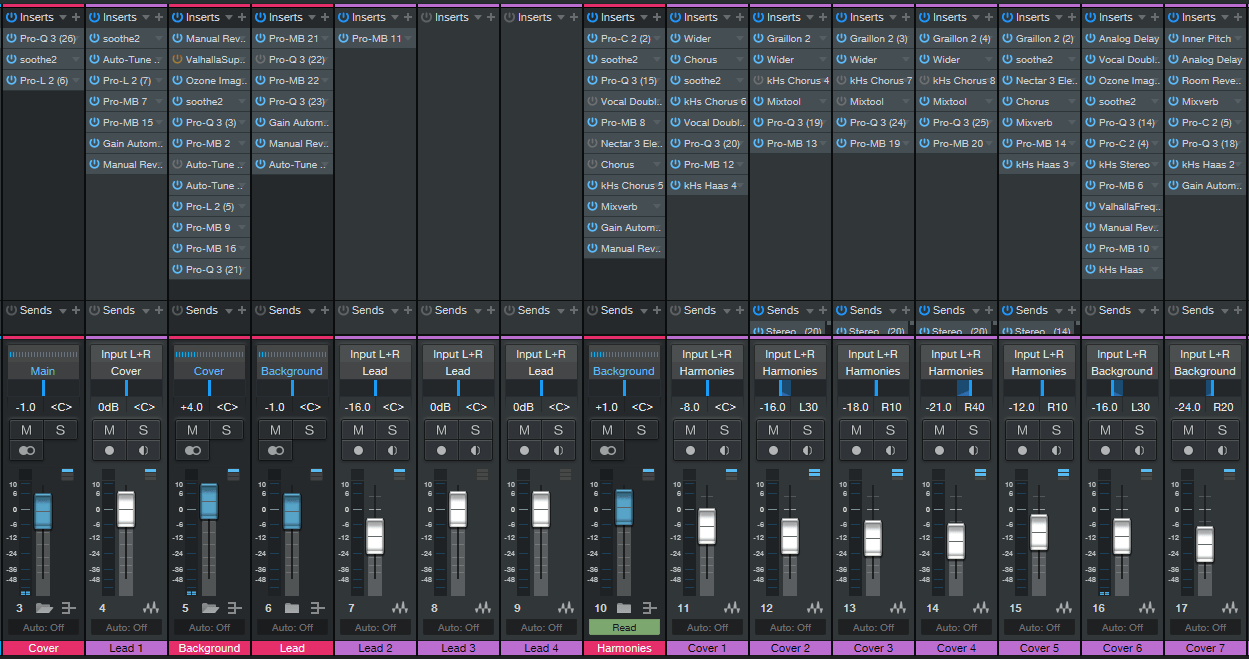Open the ValhallaFreq insert on Cover 6
The image size is (1249, 659).
[x=1122, y=206]
